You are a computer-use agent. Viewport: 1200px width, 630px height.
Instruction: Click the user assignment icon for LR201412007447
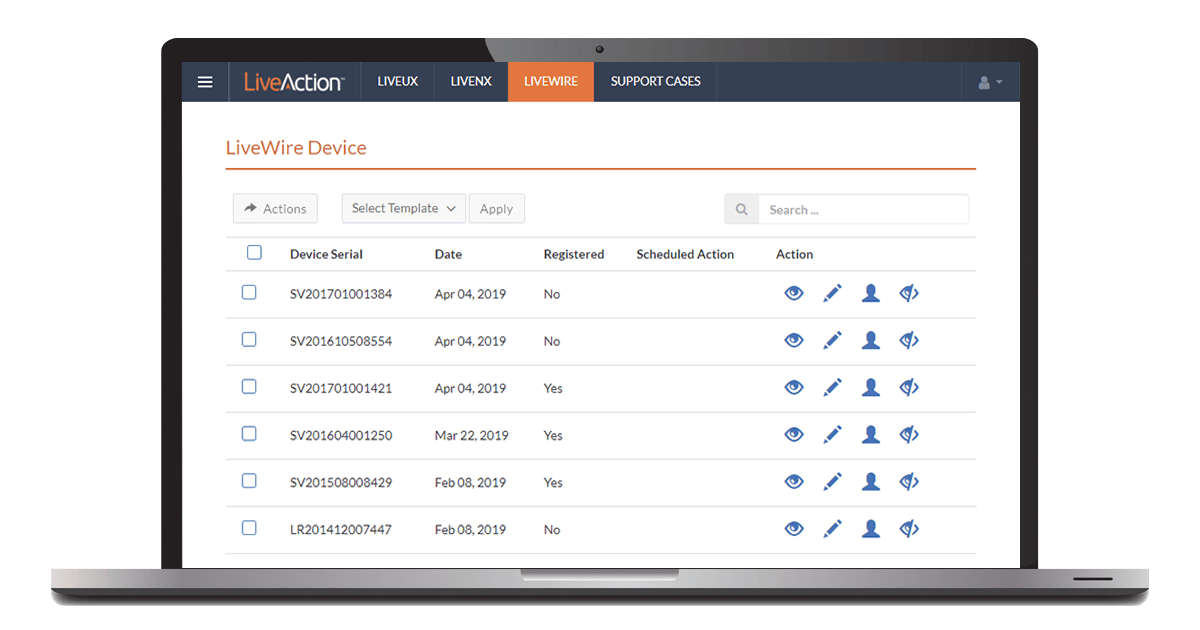pyautogui.click(x=870, y=528)
